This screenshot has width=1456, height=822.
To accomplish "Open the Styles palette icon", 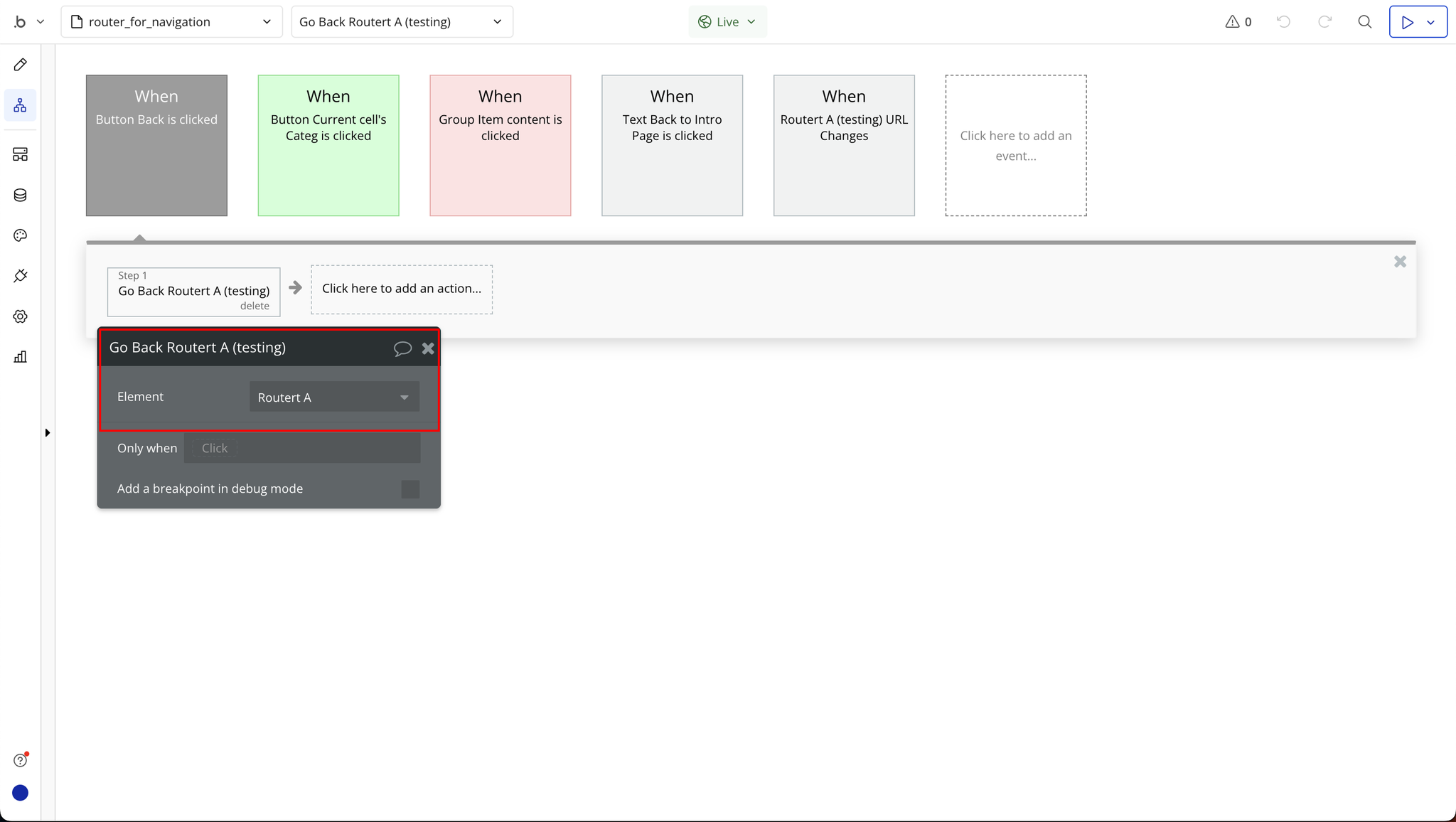I will point(20,235).
